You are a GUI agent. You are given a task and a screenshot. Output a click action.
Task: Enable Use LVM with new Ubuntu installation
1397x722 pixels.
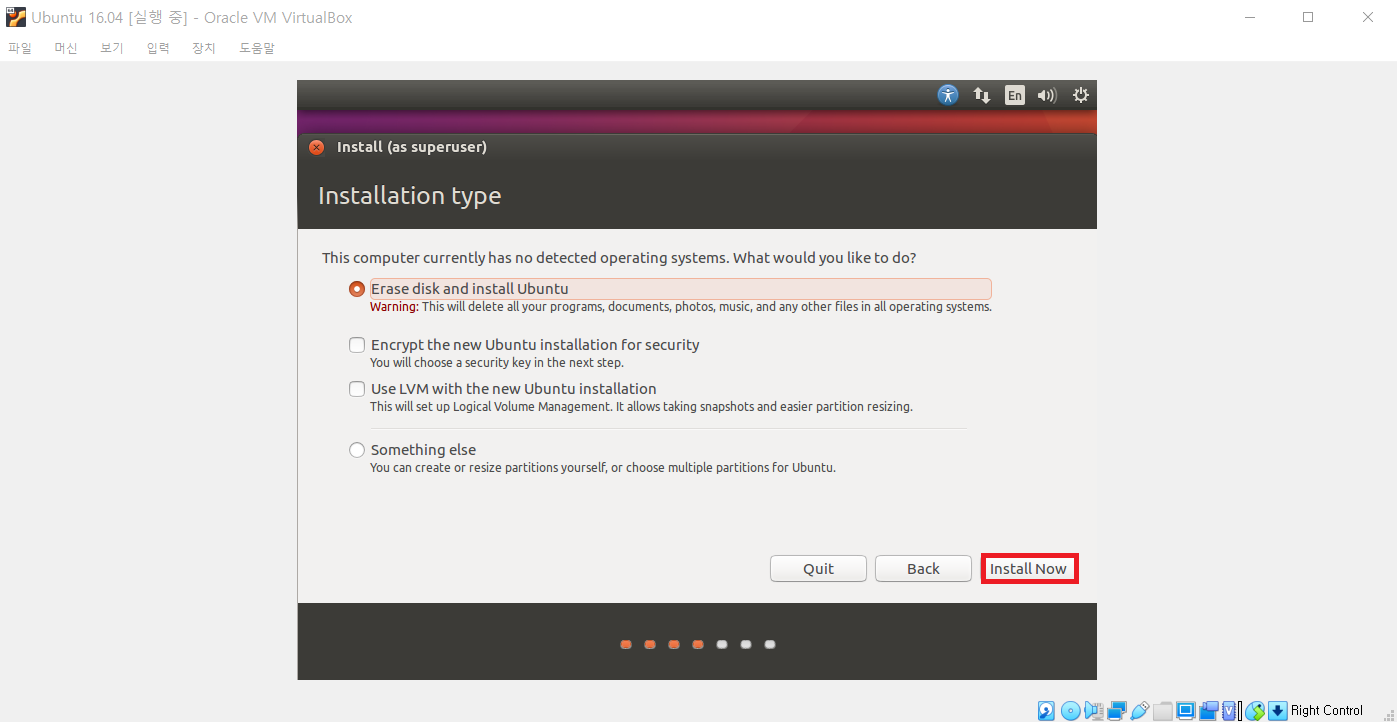[x=357, y=389]
